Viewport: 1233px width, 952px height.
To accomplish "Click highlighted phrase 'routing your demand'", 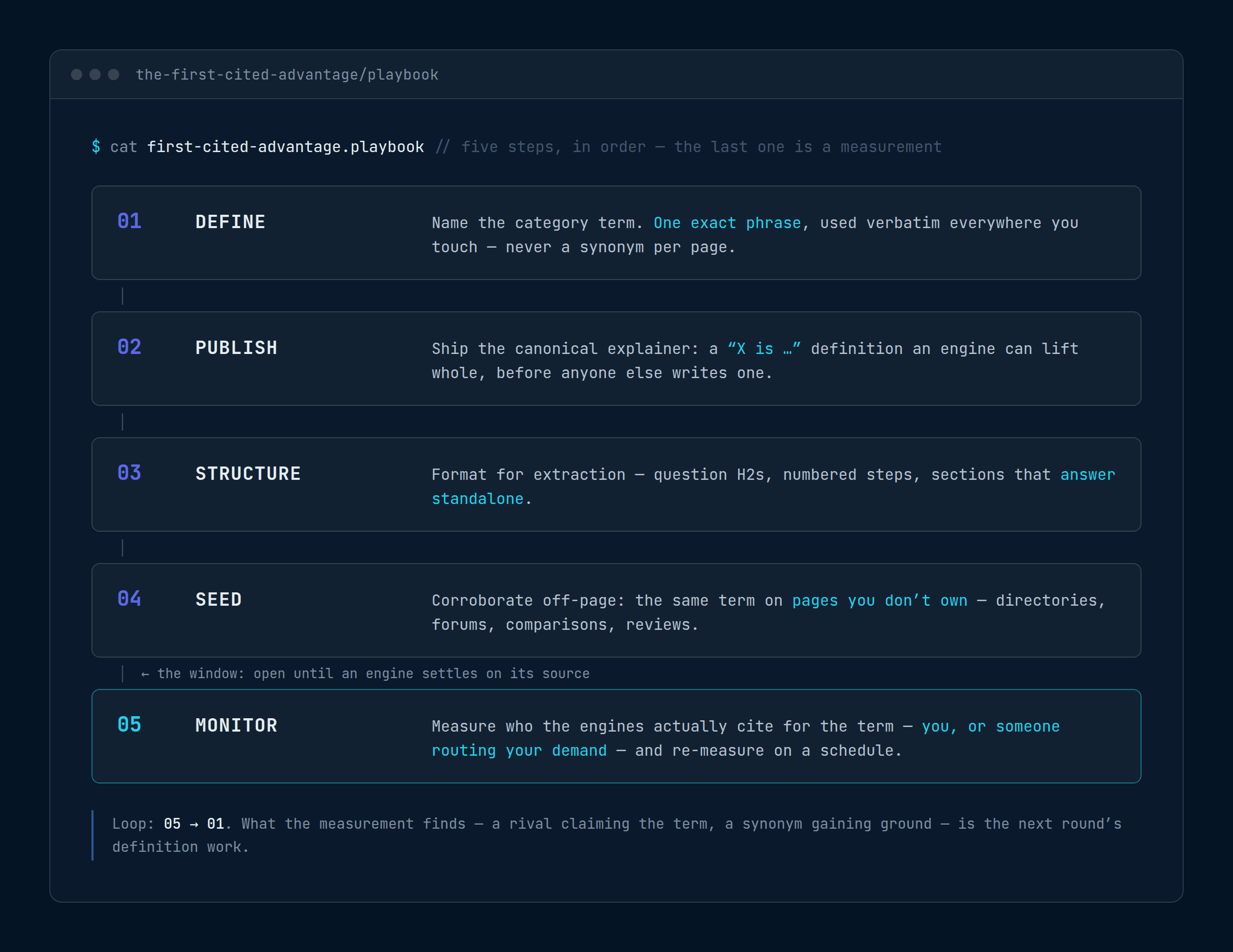I will coord(519,751).
